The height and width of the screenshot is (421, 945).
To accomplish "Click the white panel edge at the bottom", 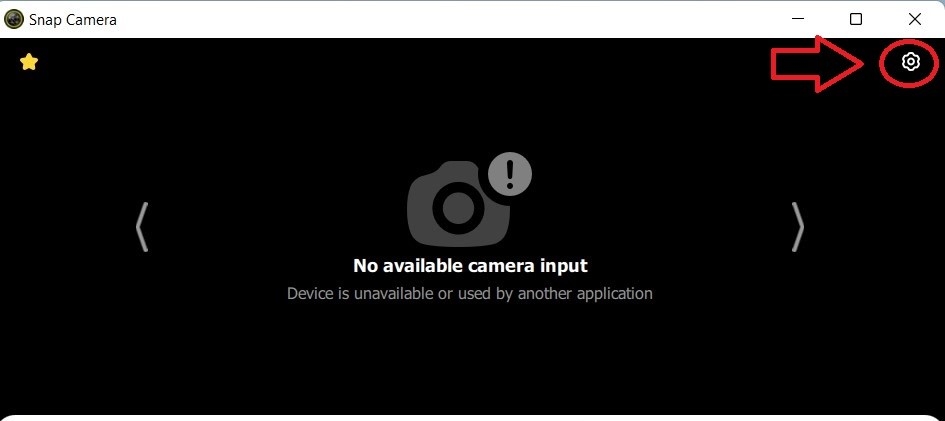I will (x=472, y=417).
